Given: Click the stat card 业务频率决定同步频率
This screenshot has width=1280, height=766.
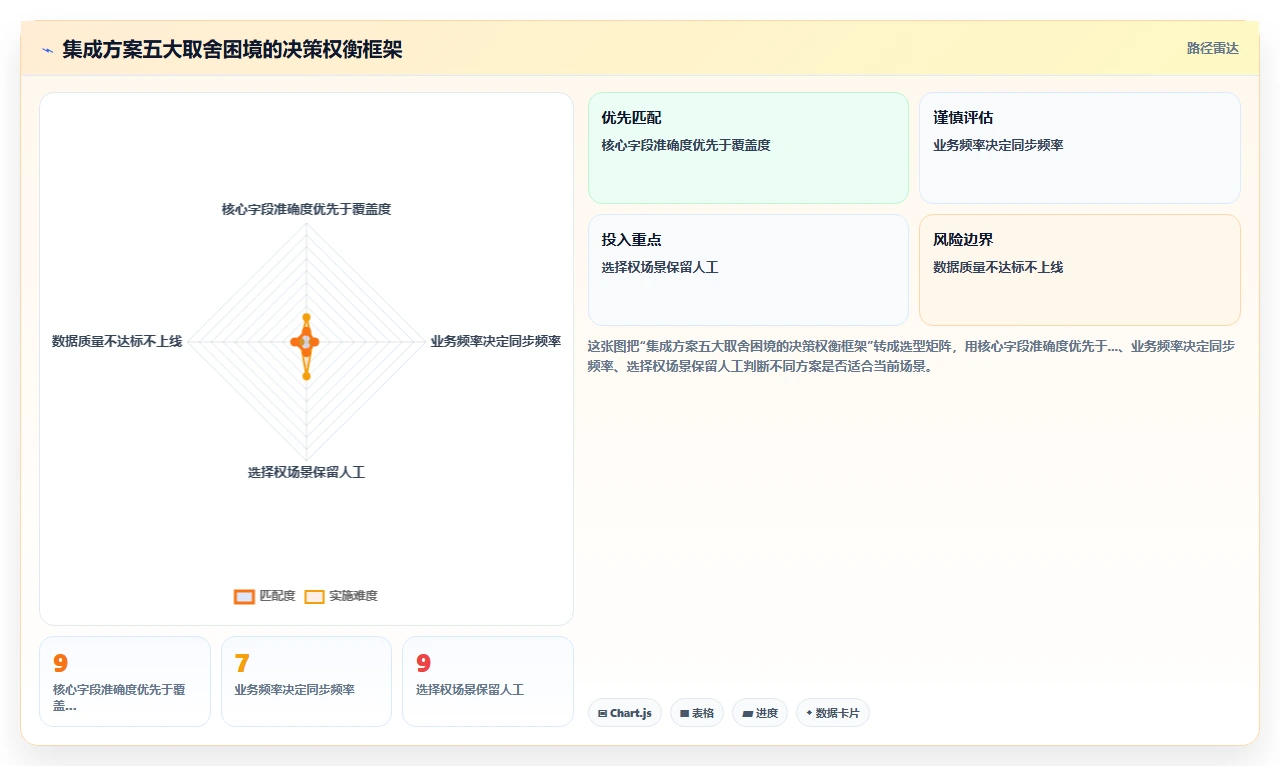Looking at the screenshot, I should [306, 681].
